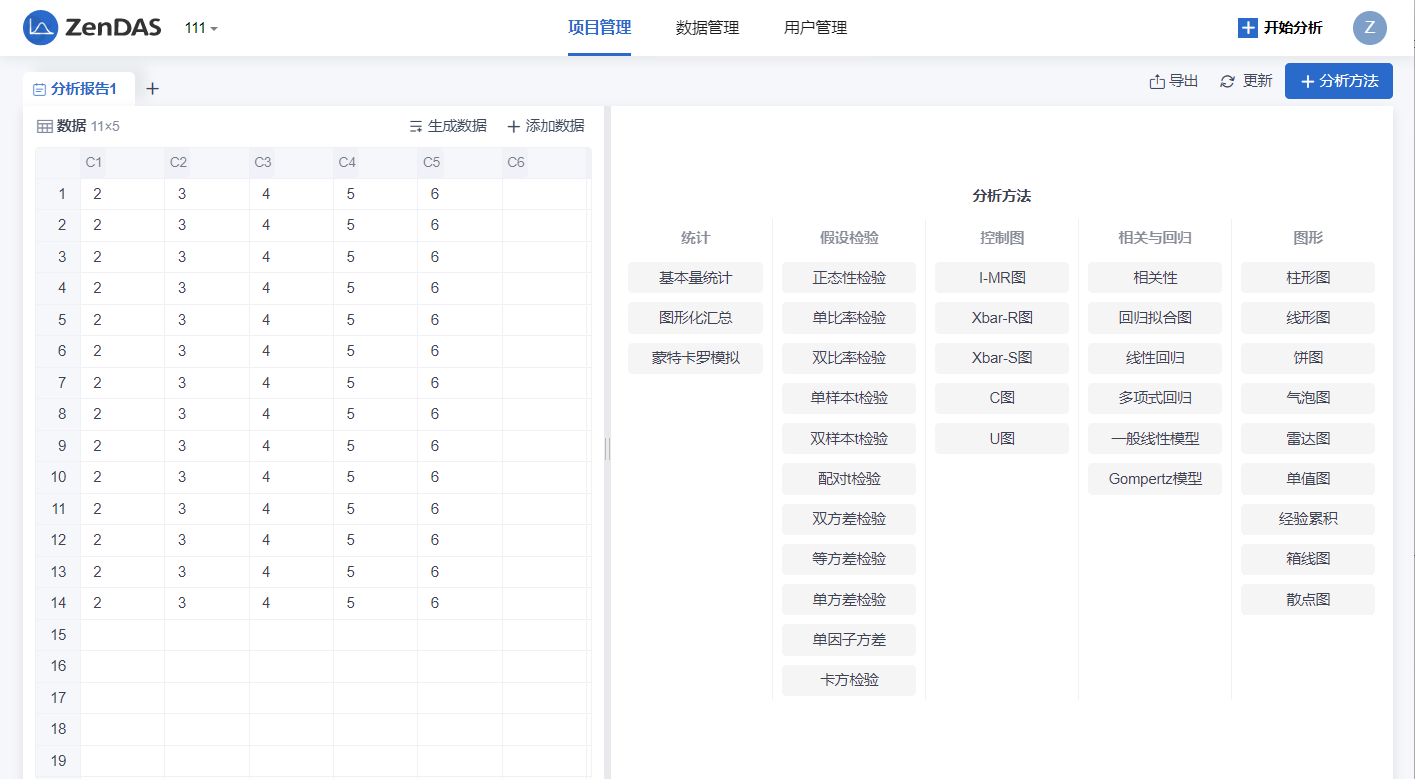Switch to the 数据管理 menu

coord(707,28)
